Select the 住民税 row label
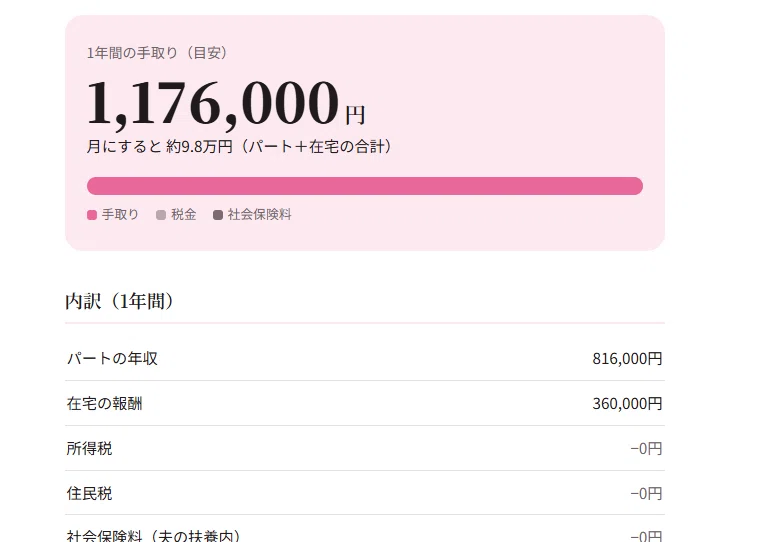Viewport: 760px width, 542px height. point(89,494)
